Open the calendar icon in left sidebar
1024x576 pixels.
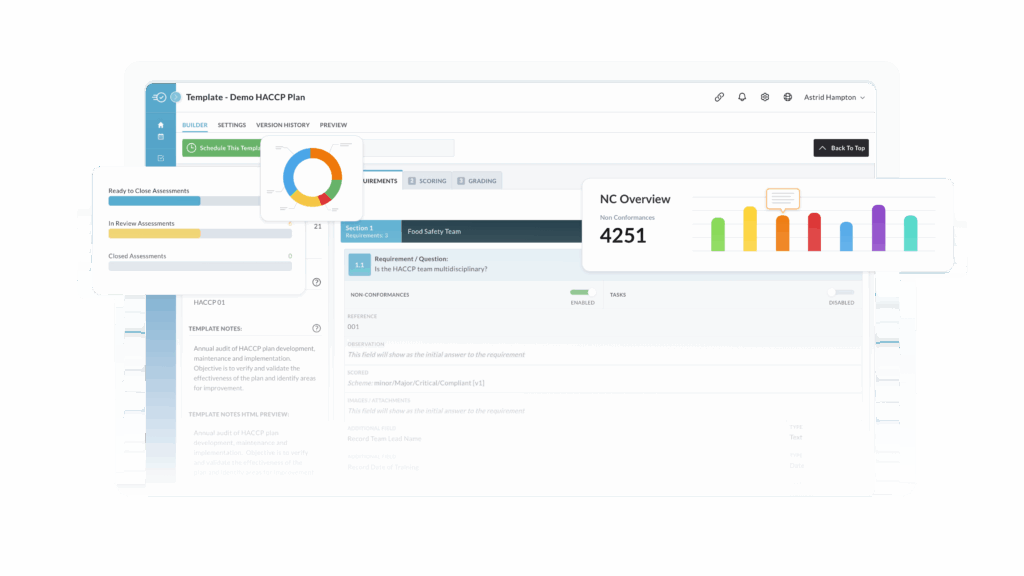160,135
